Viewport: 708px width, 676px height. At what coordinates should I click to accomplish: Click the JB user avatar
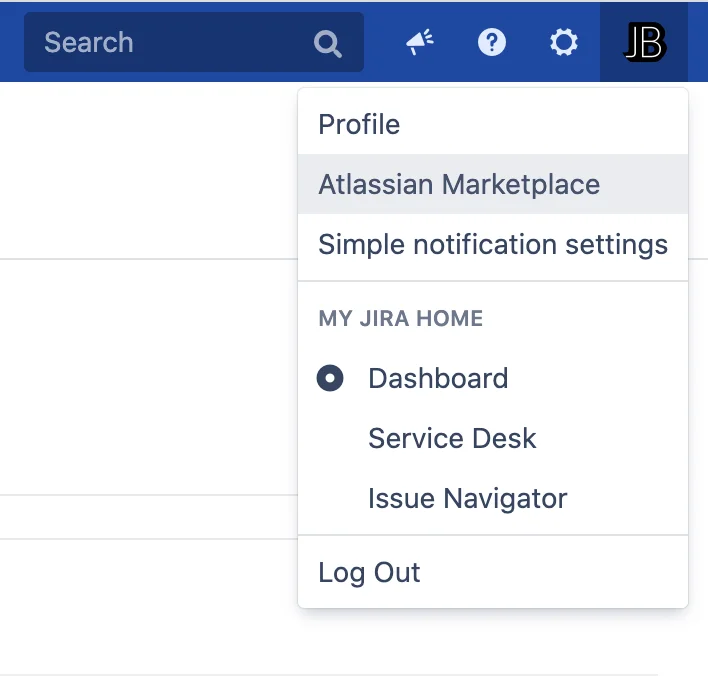[644, 42]
